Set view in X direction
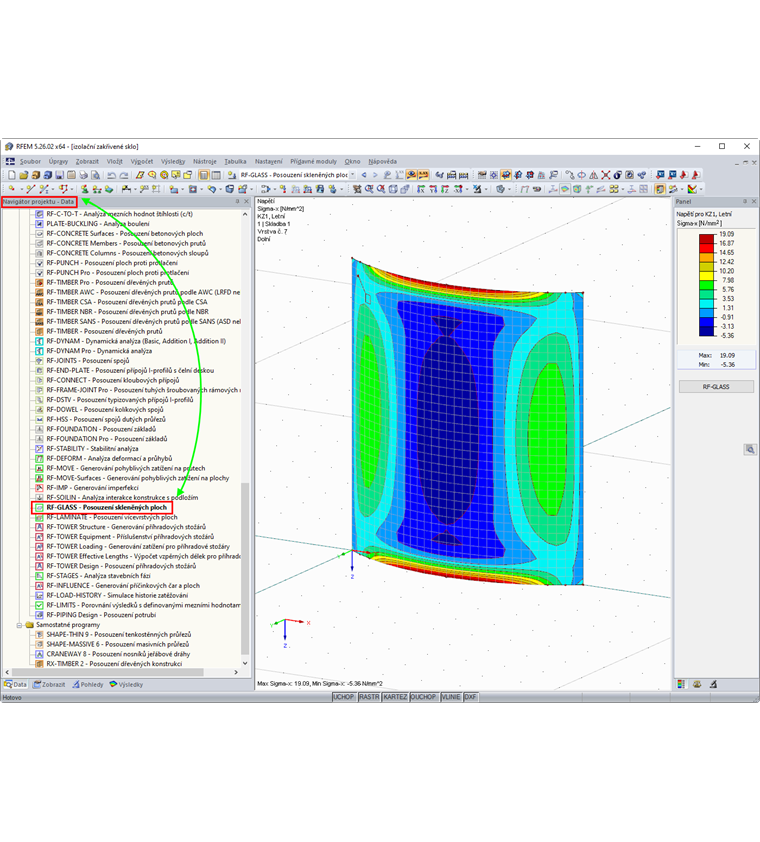760x842 pixels. (x=421, y=189)
